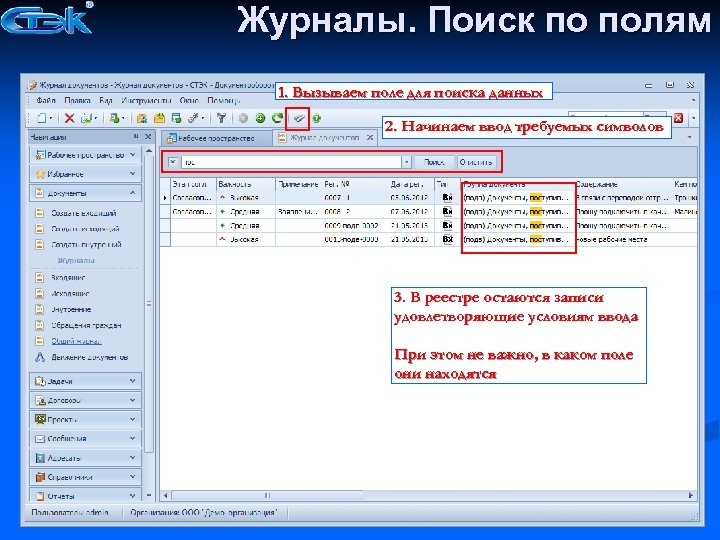Open Обращения граждан journal
This screenshot has height=540, width=720.
click(x=86, y=325)
